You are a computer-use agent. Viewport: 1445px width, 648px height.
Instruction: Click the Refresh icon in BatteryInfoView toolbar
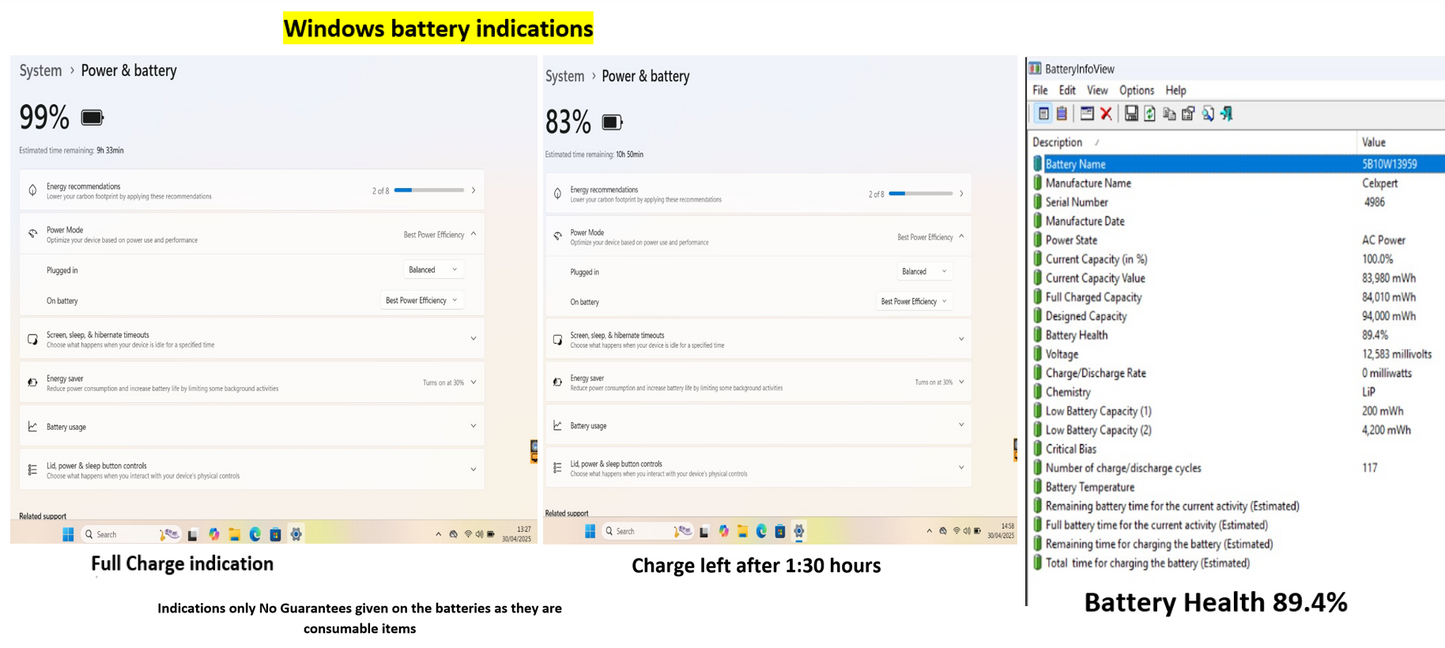click(1150, 114)
